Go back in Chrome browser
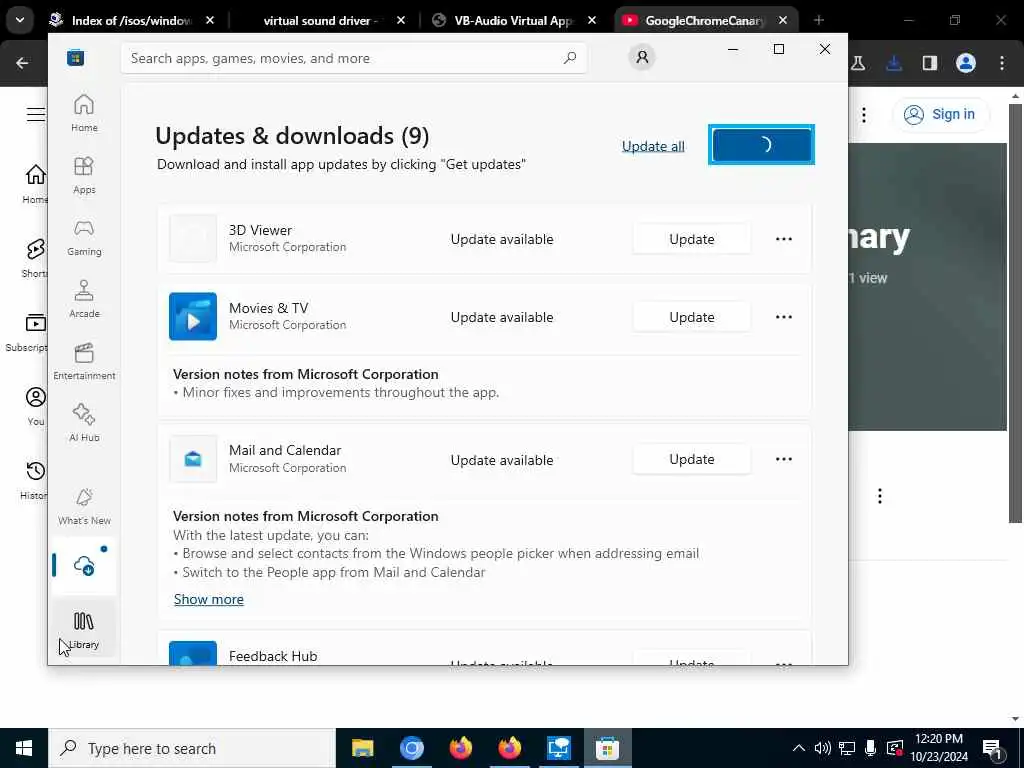The height and width of the screenshot is (768, 1024). coord(22,63)
